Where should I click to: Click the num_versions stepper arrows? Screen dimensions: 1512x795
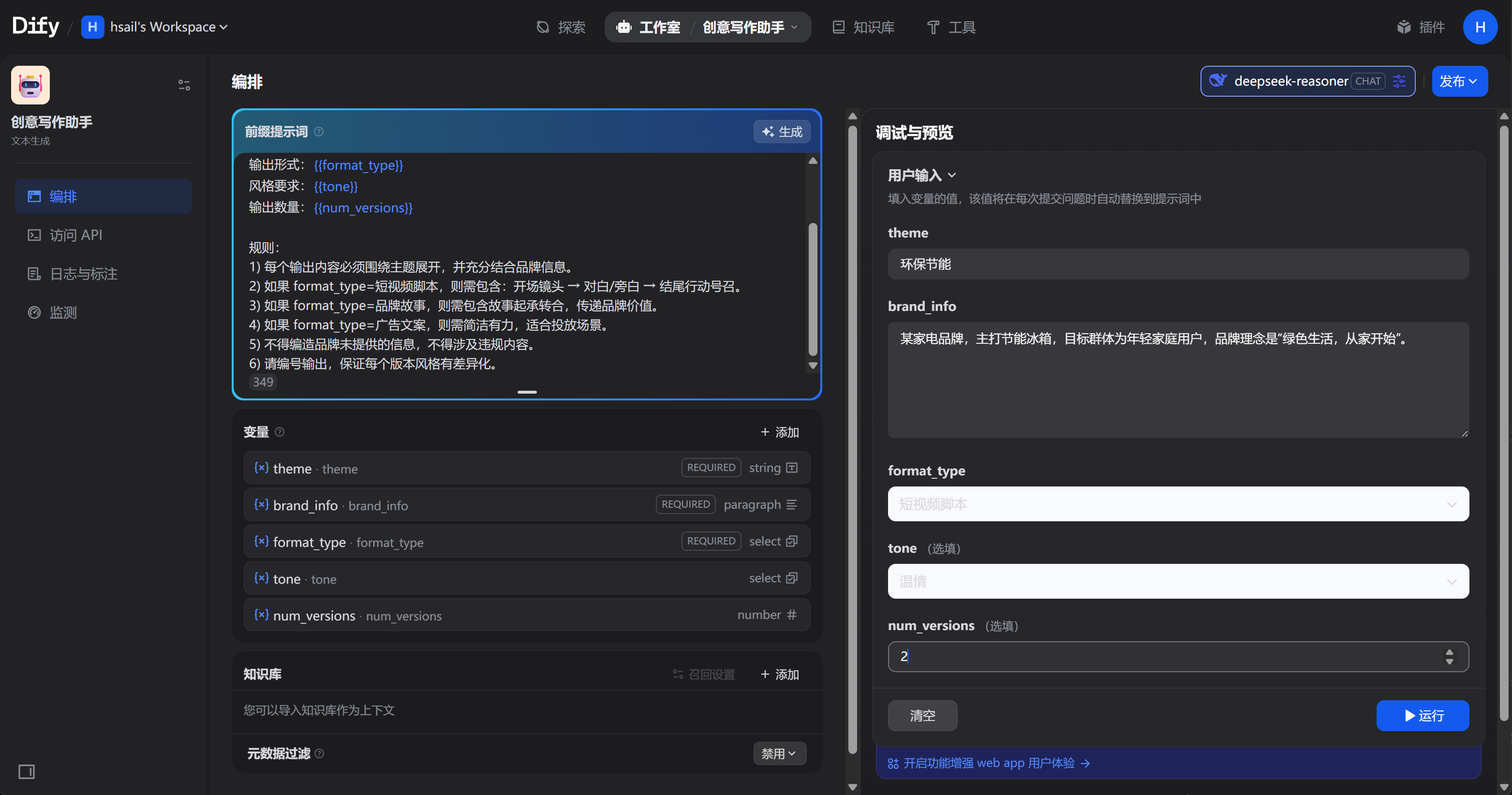(1449, 657)
